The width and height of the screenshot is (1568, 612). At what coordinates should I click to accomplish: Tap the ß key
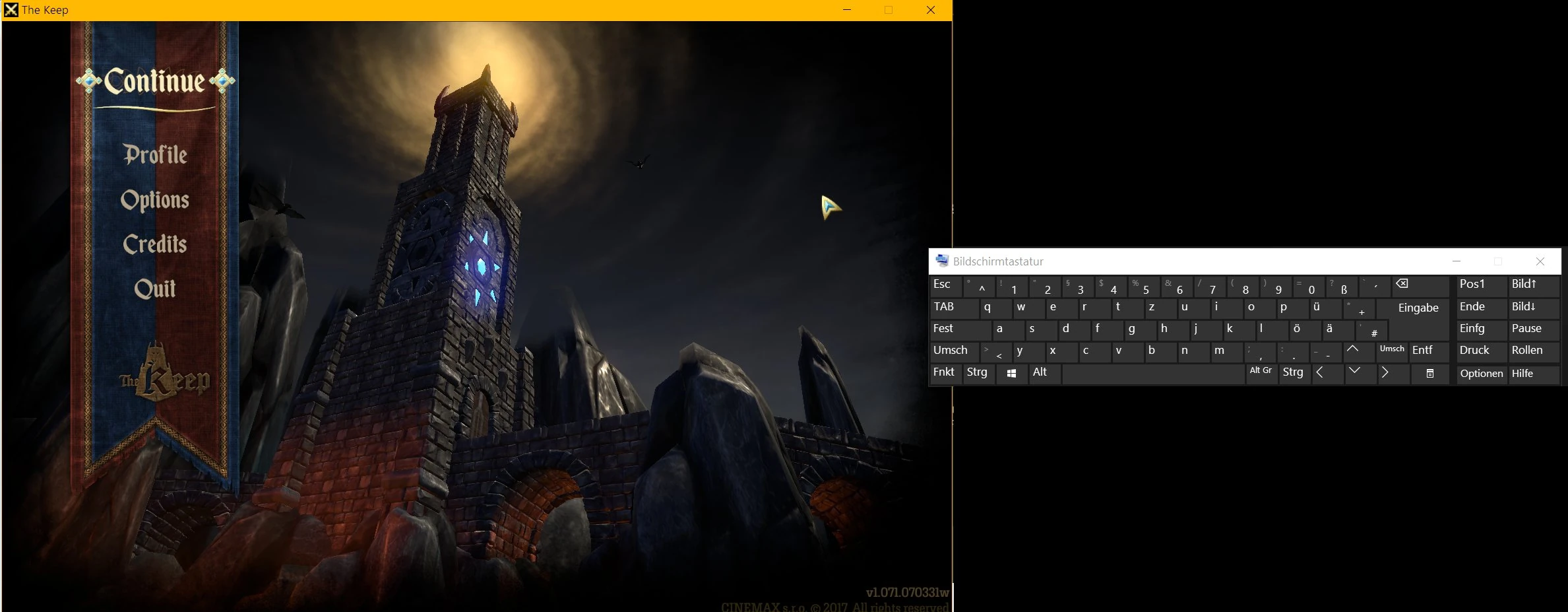[1342, 287]
